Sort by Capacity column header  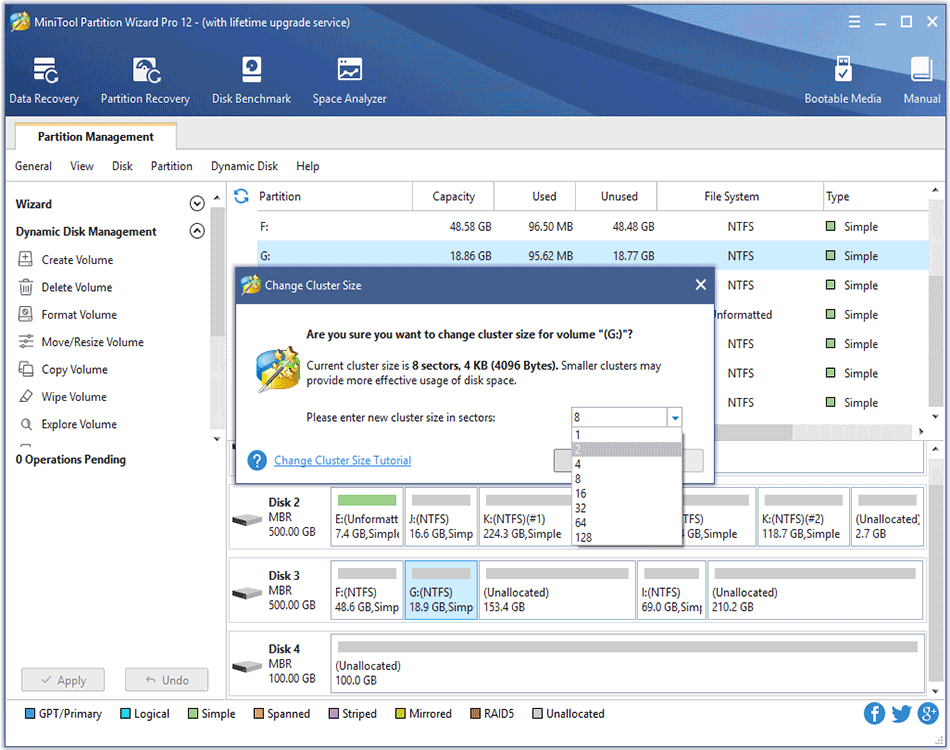click(x=453, y=196)
